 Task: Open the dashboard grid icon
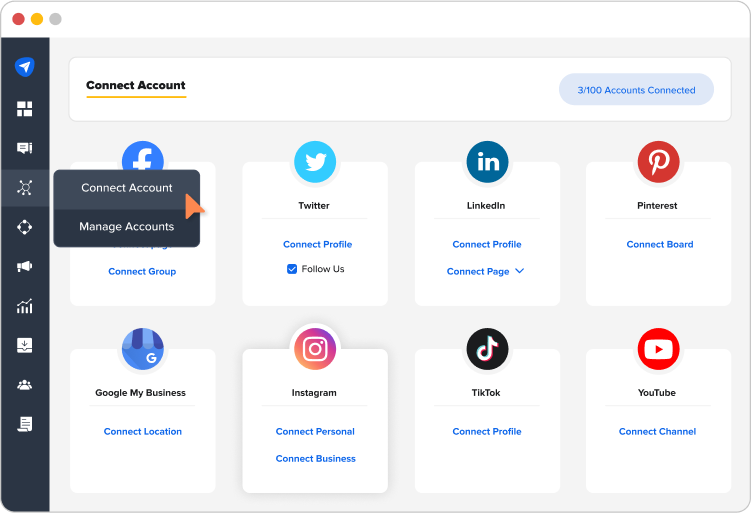coord(24,109)
